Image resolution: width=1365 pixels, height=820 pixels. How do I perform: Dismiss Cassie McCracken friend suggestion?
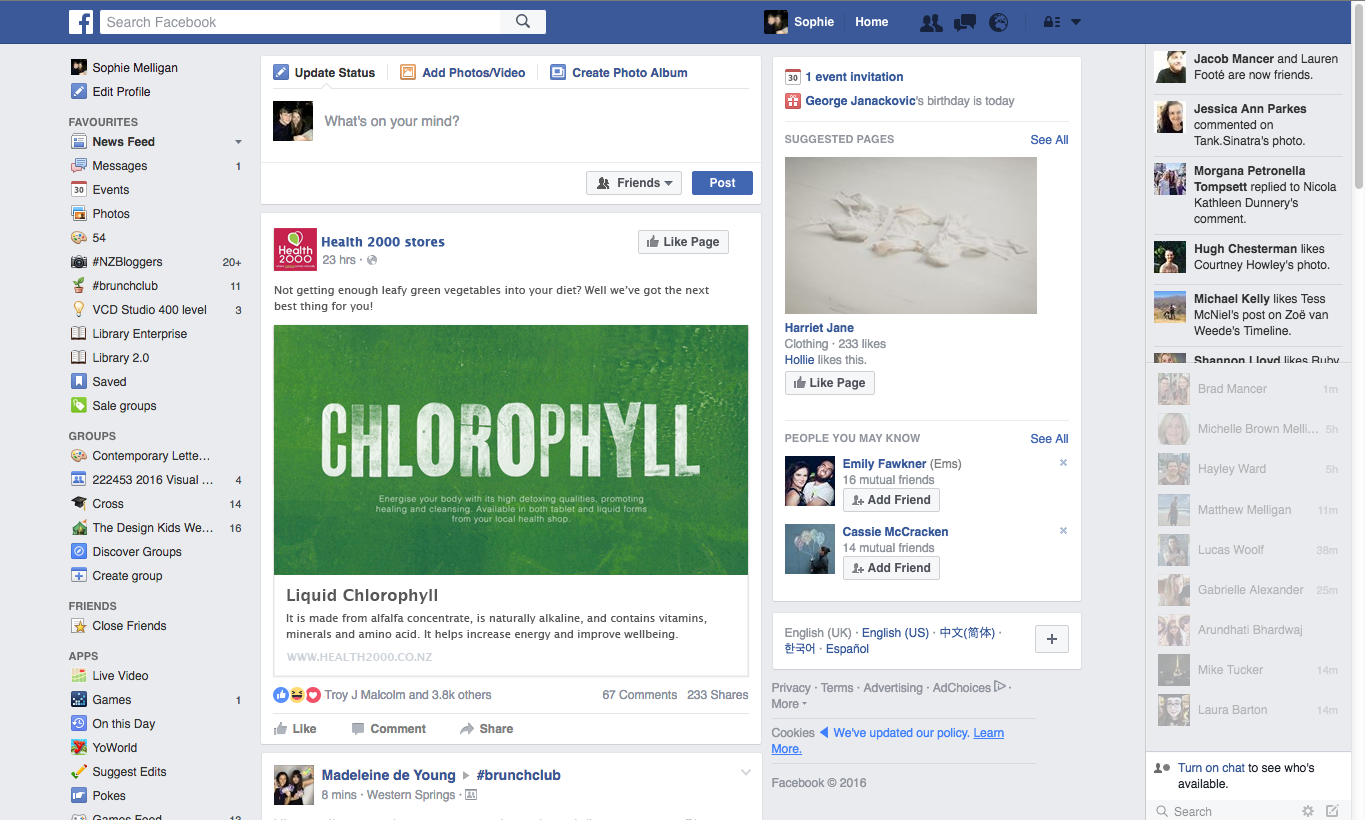[x=1063, y=531]
